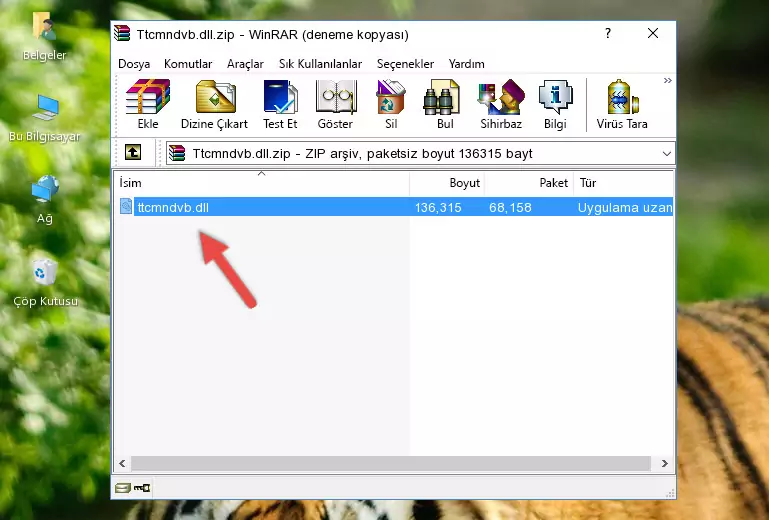Go up one folder level button
Image resolution: width=769 pixels, height=520 pixels.
pos(133,153)
